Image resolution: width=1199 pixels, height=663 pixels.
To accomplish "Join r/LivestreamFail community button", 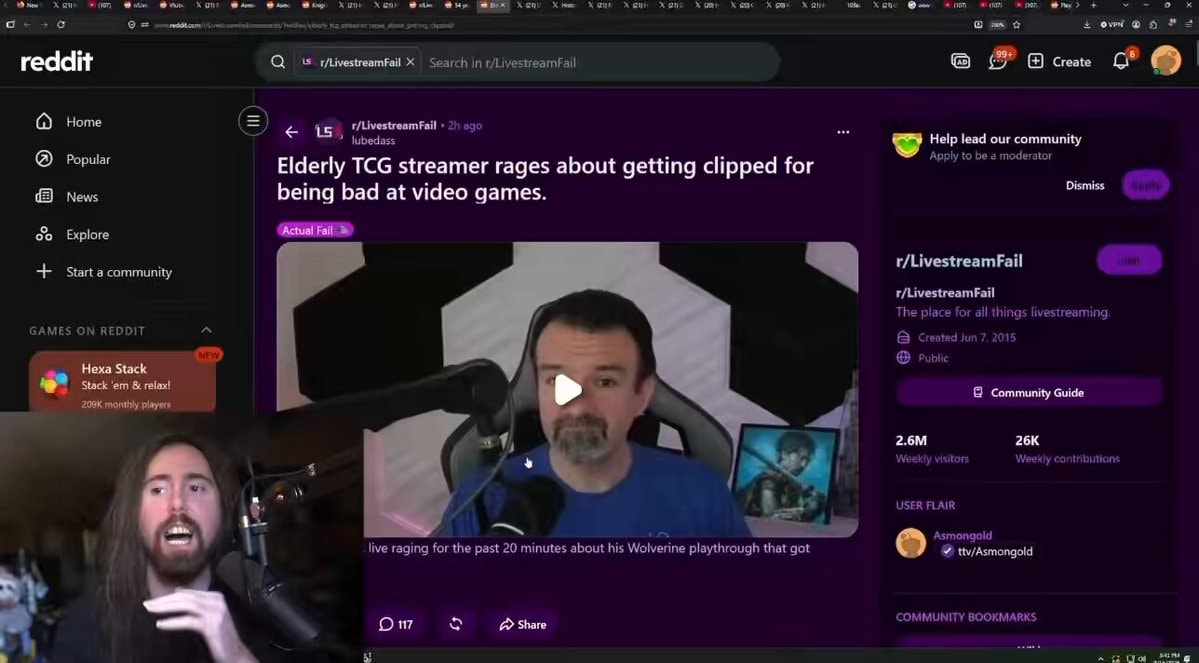I will point(1129,261).
